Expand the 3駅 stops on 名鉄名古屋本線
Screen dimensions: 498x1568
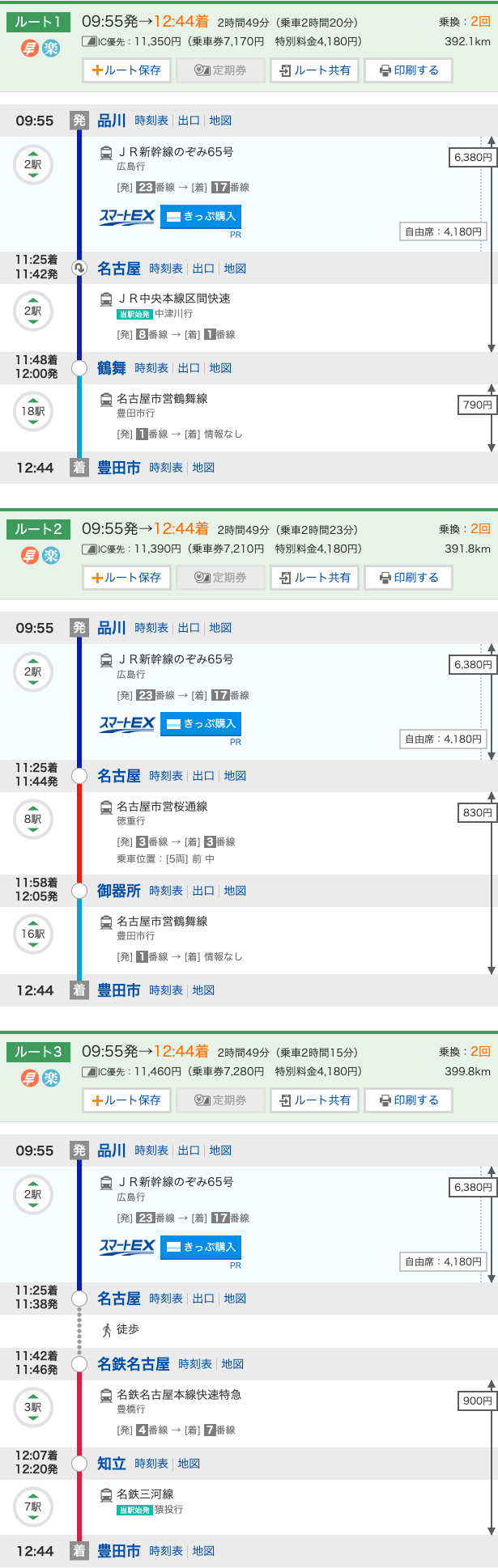pos(32,1407)
